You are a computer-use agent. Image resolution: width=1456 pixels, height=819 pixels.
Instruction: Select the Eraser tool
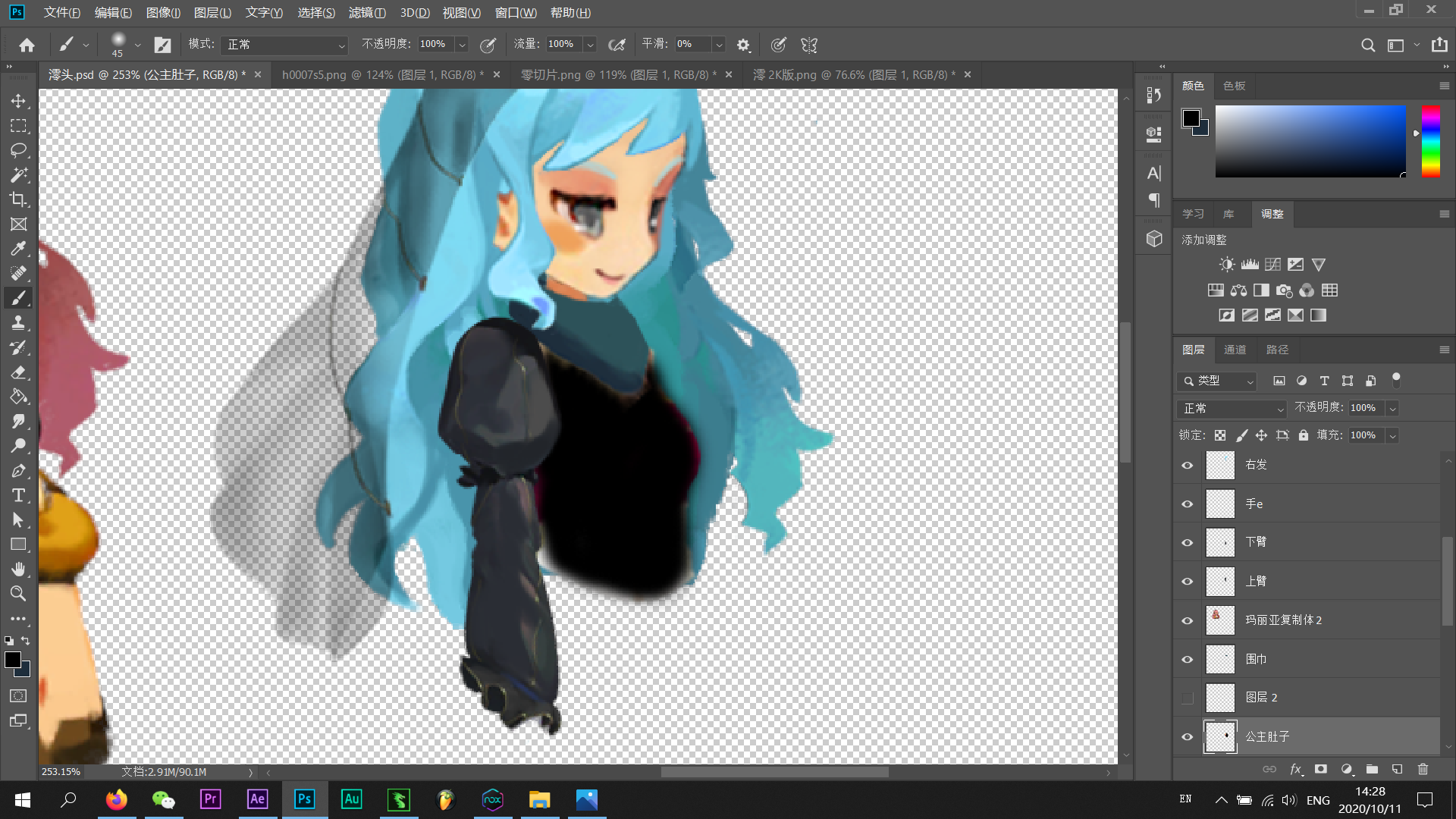[18, 372]
